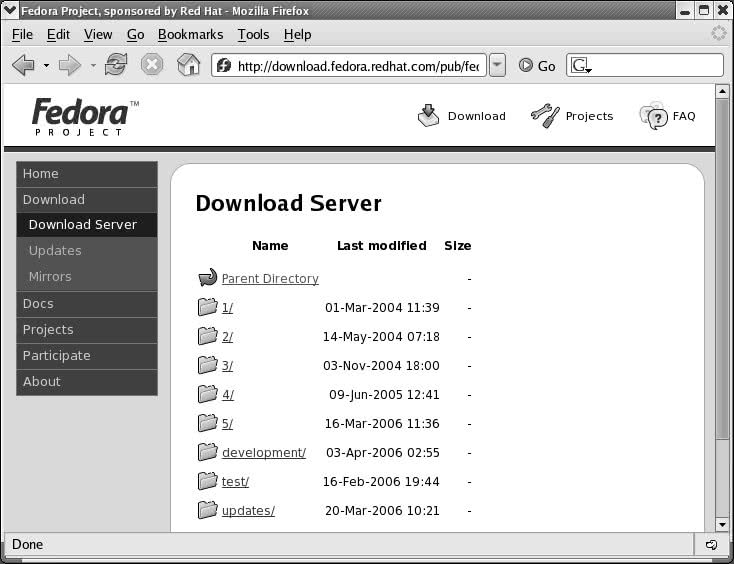Open the Edit menu
This screenshot has height=564, width=734.
pos(58,35)
